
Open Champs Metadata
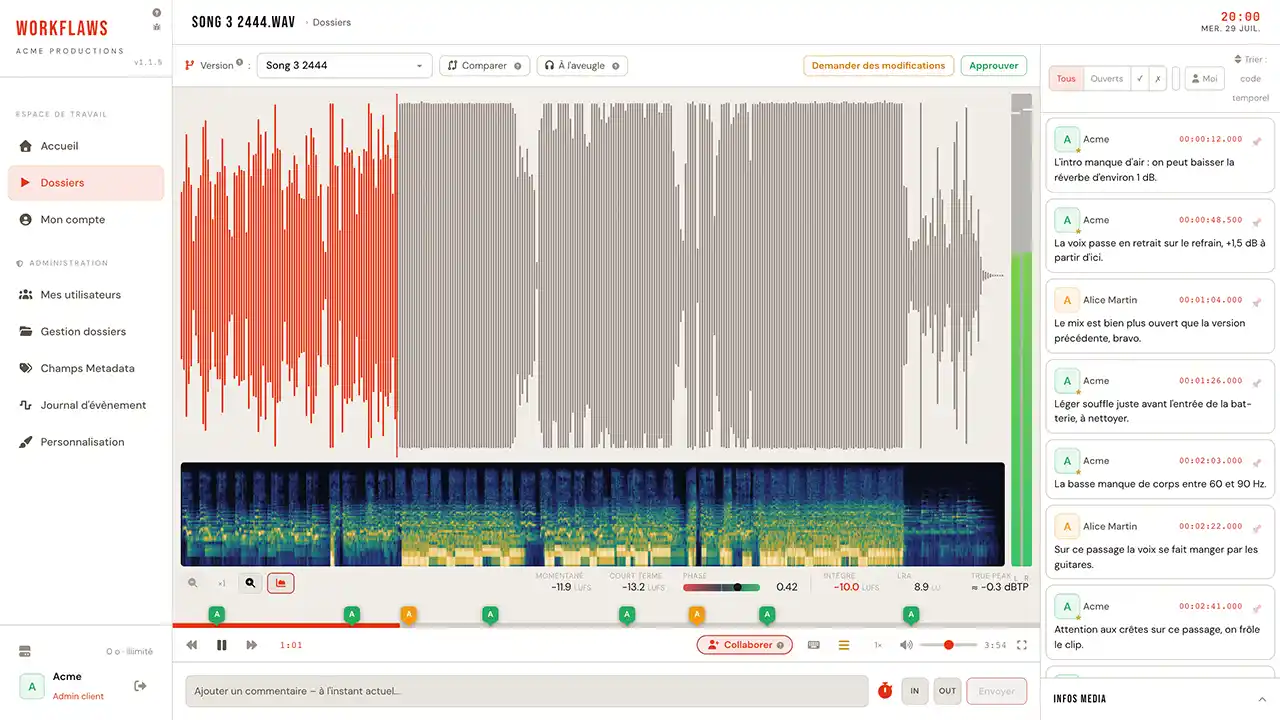click(86, 369)
